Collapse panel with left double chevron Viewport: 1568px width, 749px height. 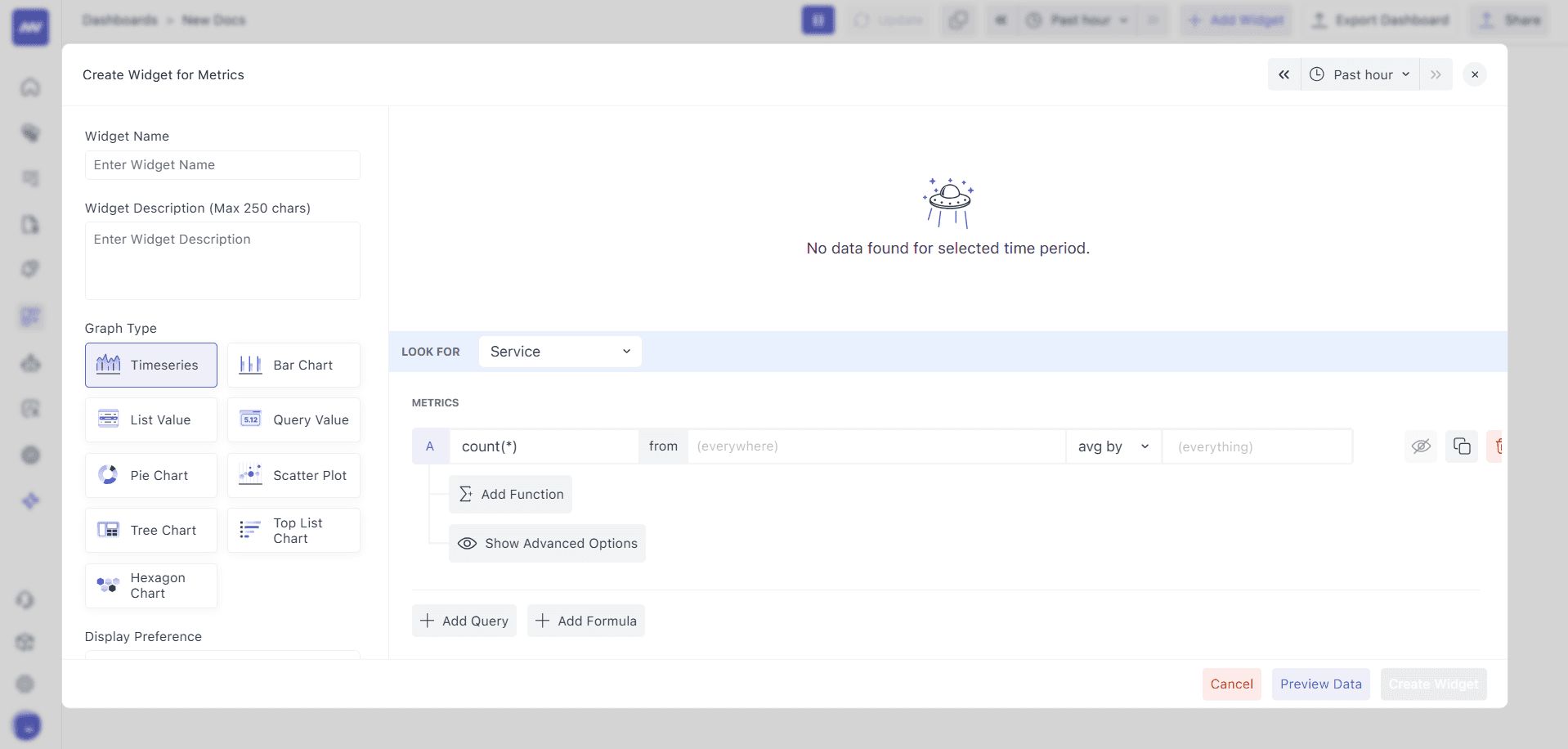(x=1284, y=74)
